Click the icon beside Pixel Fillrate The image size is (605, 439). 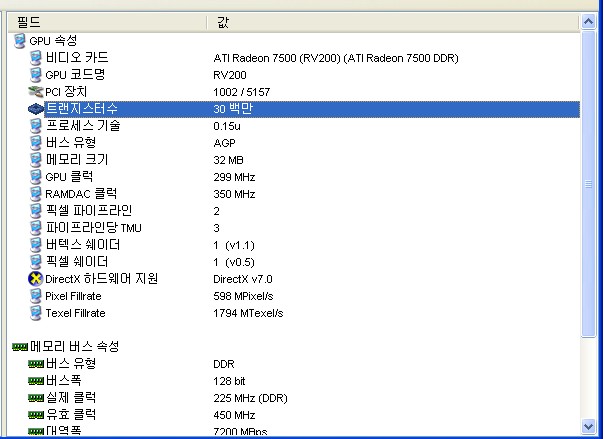tap(35, 296)
